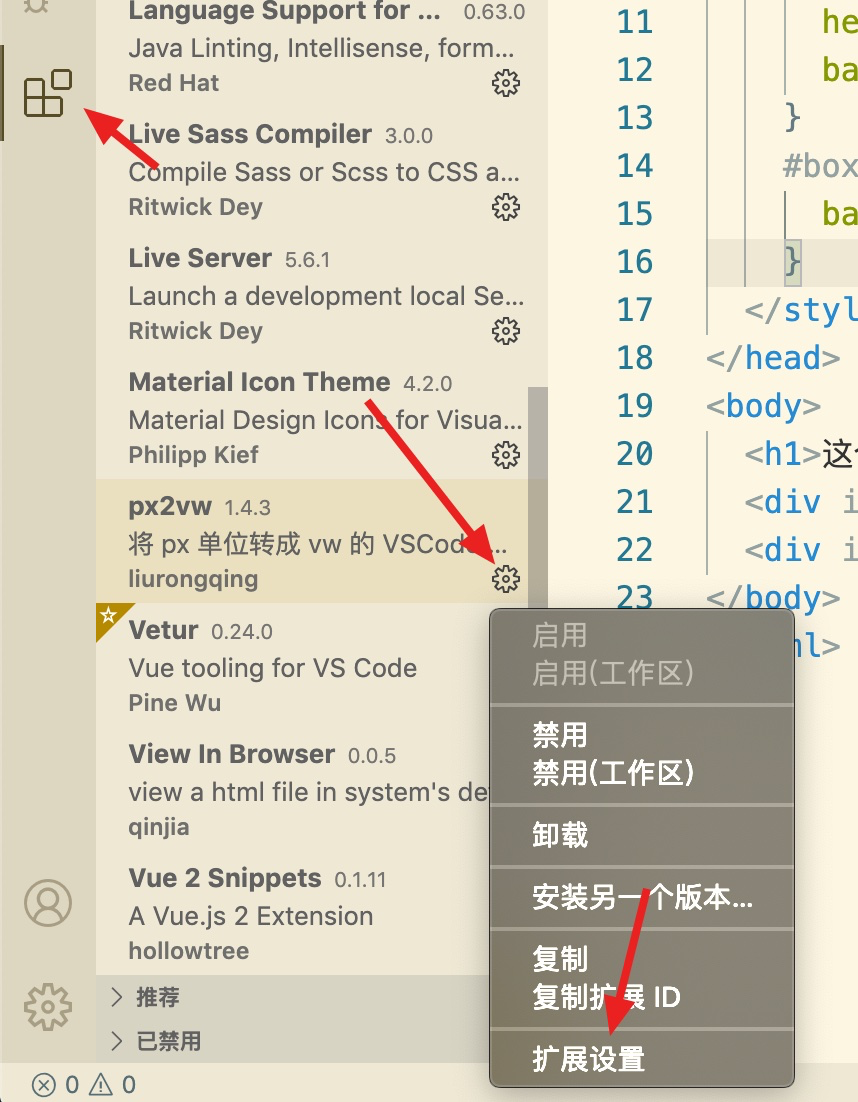Place cursor on the </head> tag line

[773, 358]
